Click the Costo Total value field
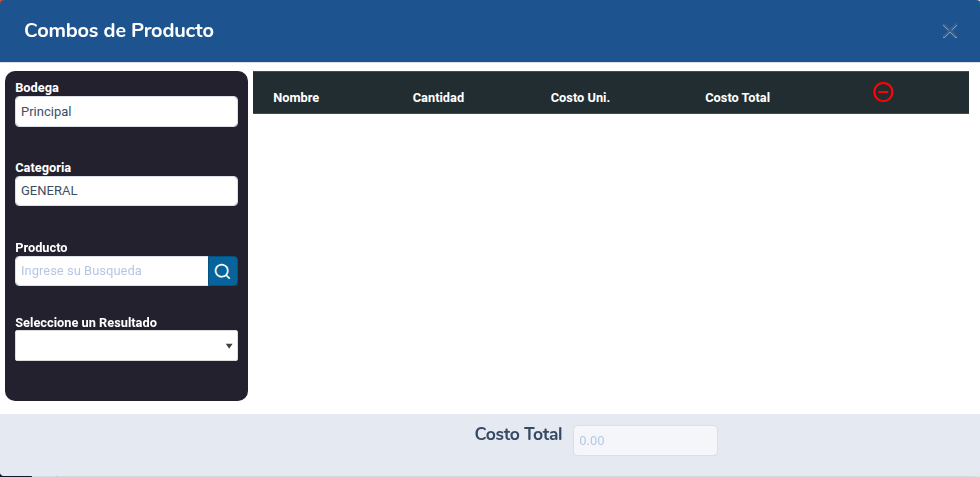The image size is (980, 477). 645,441
